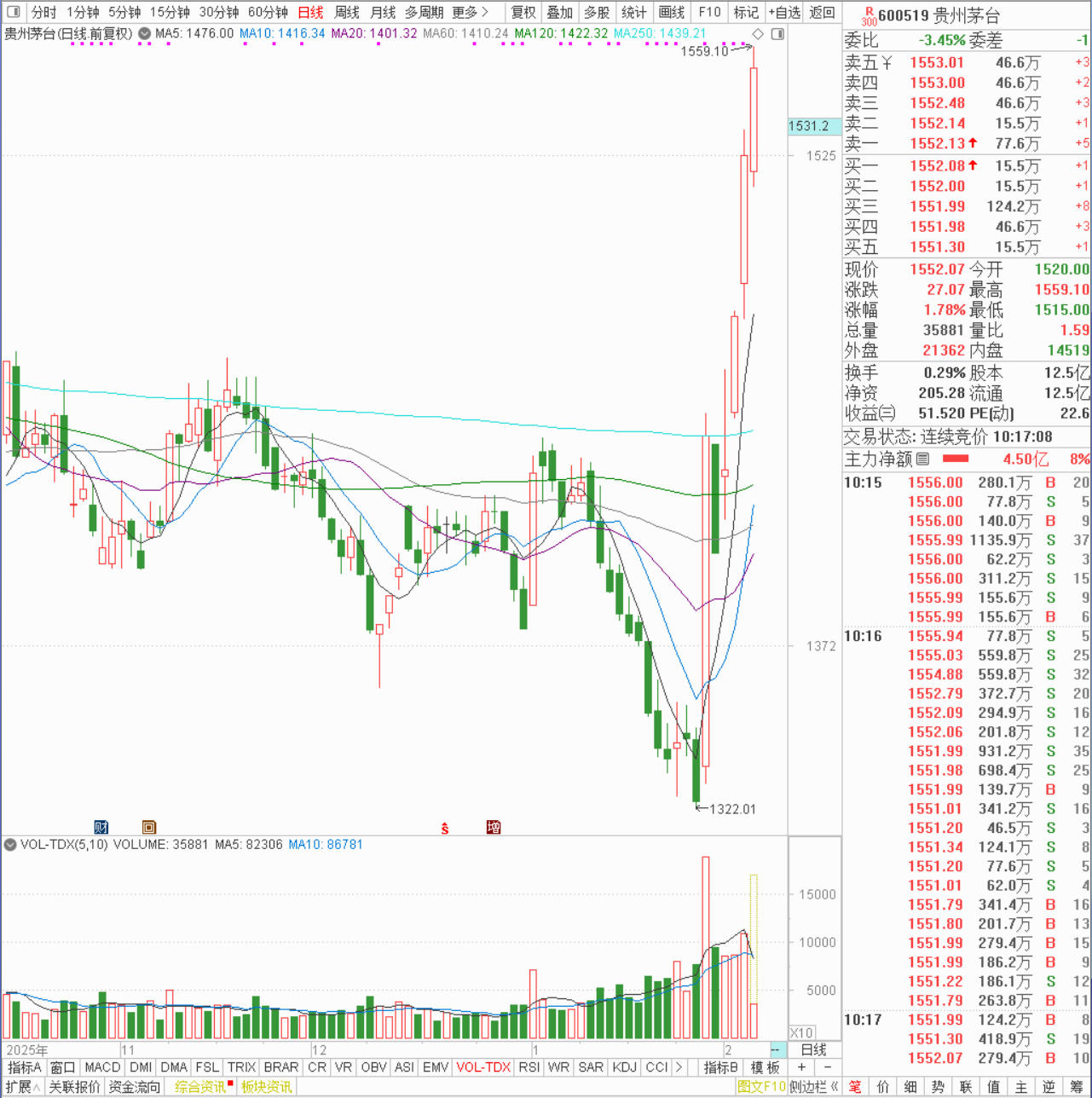Open the 指标B indicator group
This screenshot has height=1098, width=1092.
click(720, 1067)
